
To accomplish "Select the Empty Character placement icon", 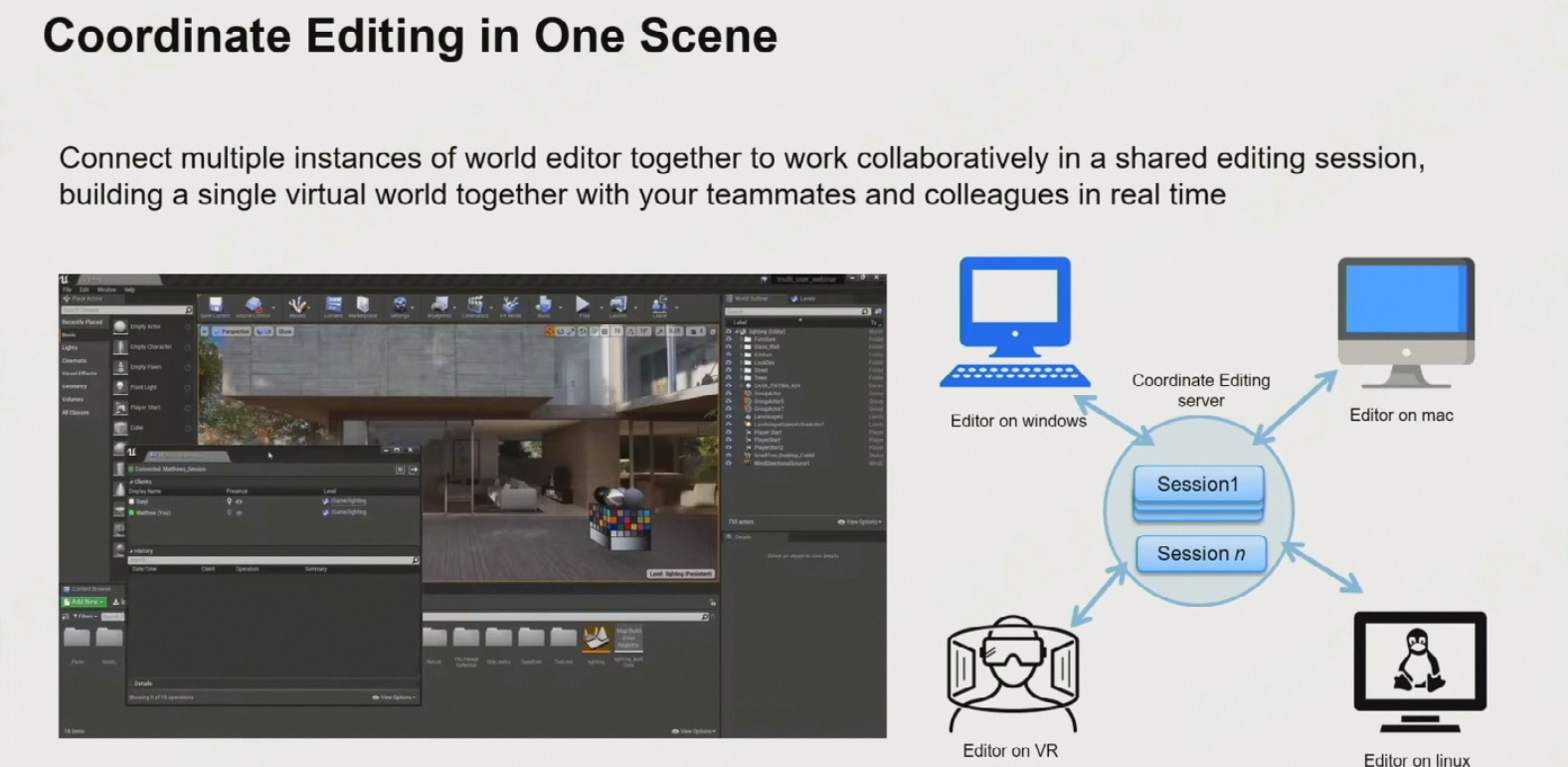I will coord(120,347).
